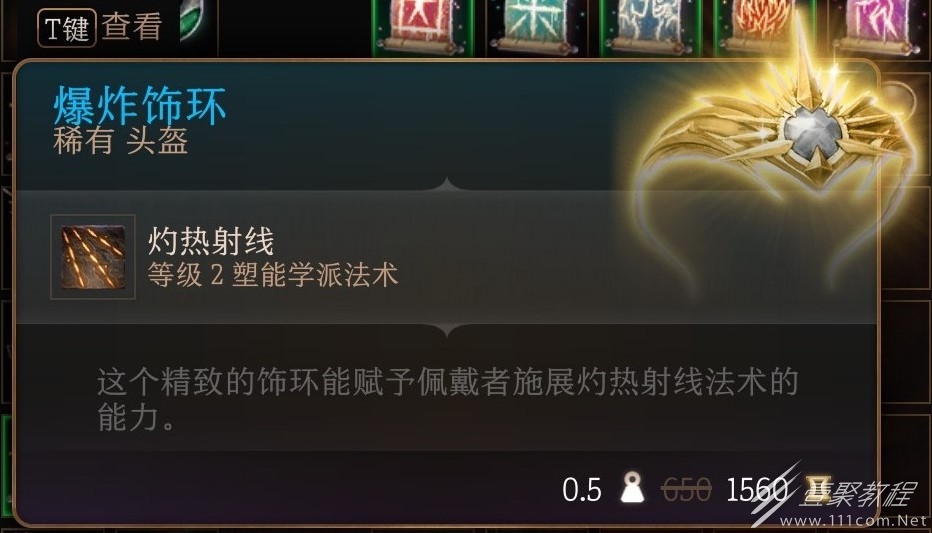Click the Scorching Ray spell icon
The width and height of the screenshot is (932, 533).
93,257
